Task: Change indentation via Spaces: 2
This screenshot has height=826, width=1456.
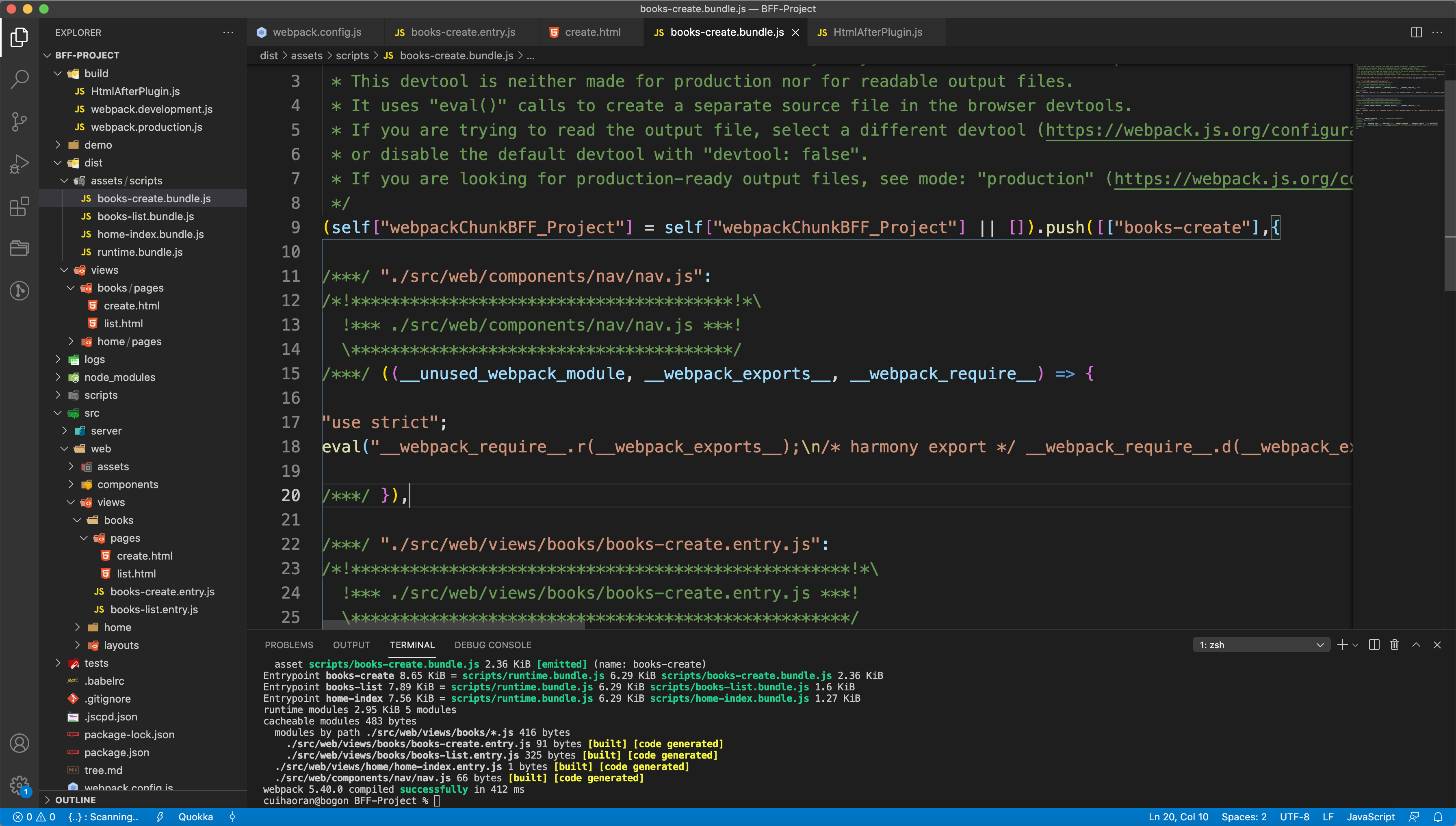Action: [1244, 817]
